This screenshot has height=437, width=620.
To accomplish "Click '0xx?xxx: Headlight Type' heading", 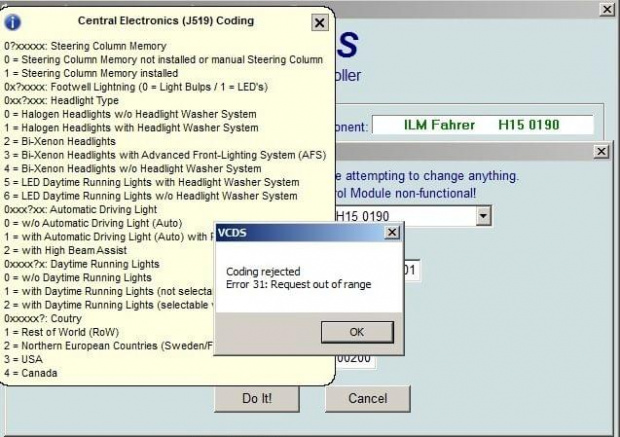I will (x=61, y=100).
